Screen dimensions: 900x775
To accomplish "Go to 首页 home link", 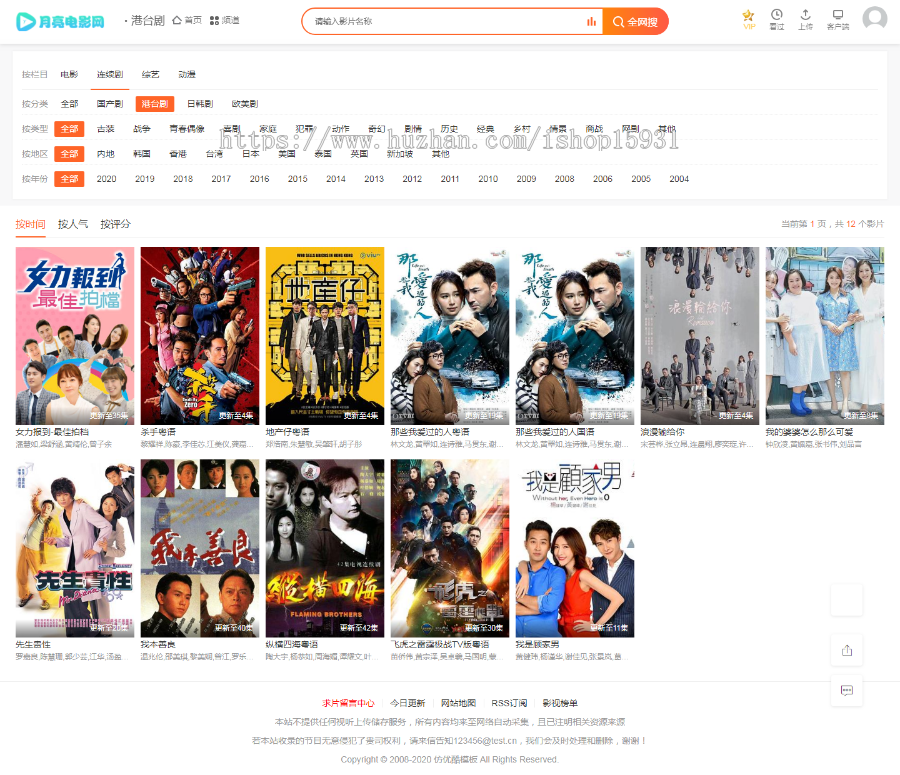I will [187, 20].
